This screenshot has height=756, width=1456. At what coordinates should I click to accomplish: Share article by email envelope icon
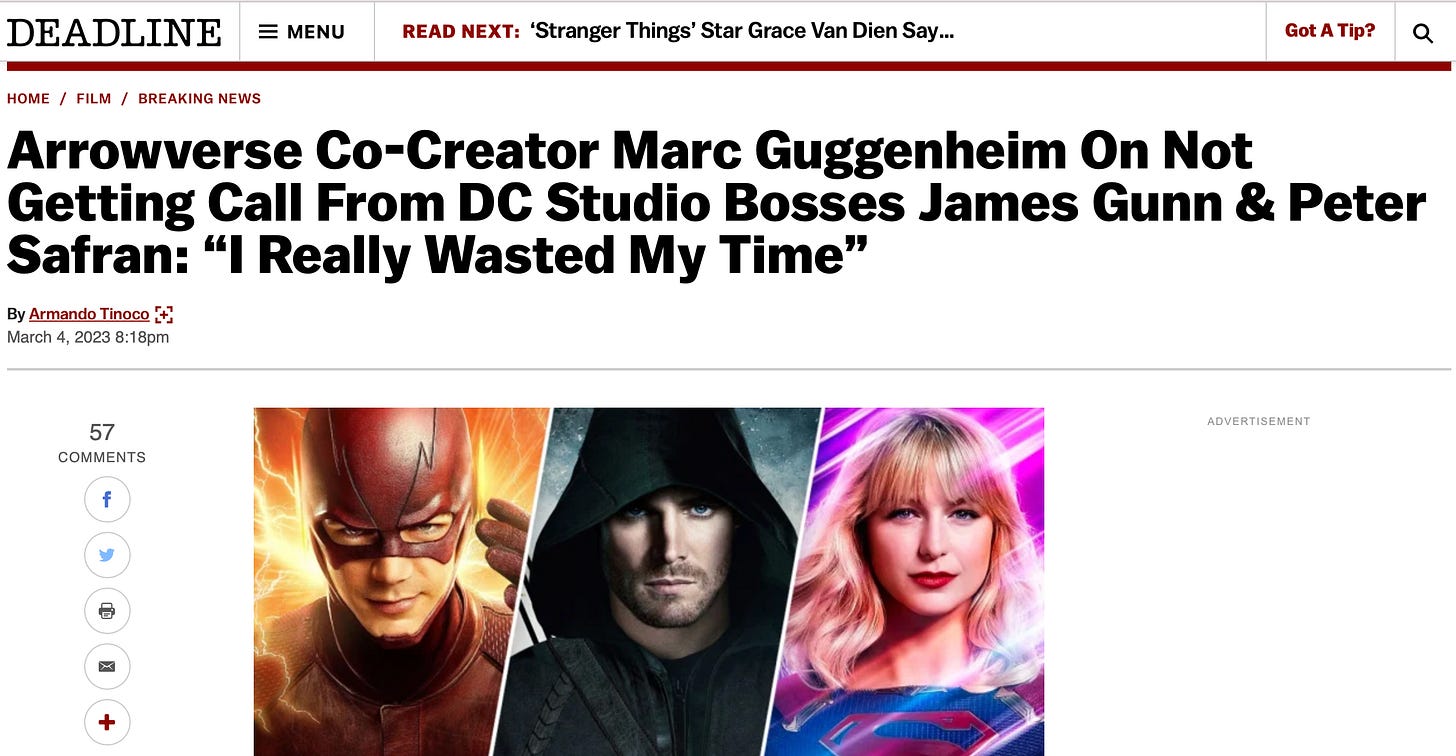[107, 667]
